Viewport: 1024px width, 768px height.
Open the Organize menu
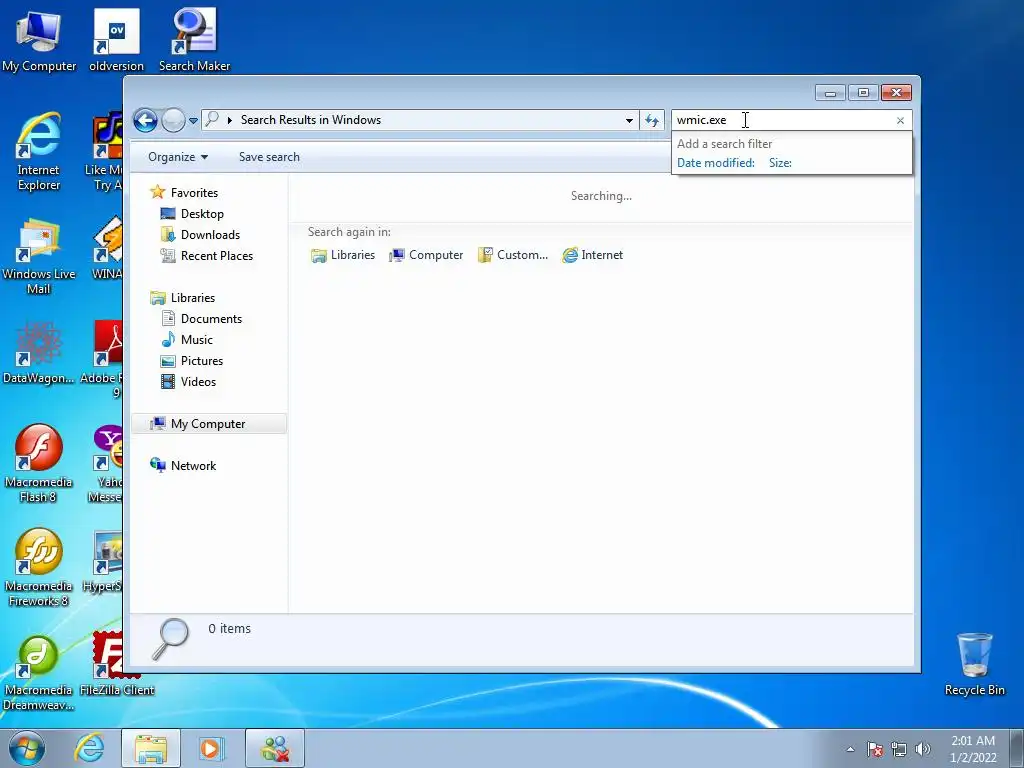click(178, 157)
